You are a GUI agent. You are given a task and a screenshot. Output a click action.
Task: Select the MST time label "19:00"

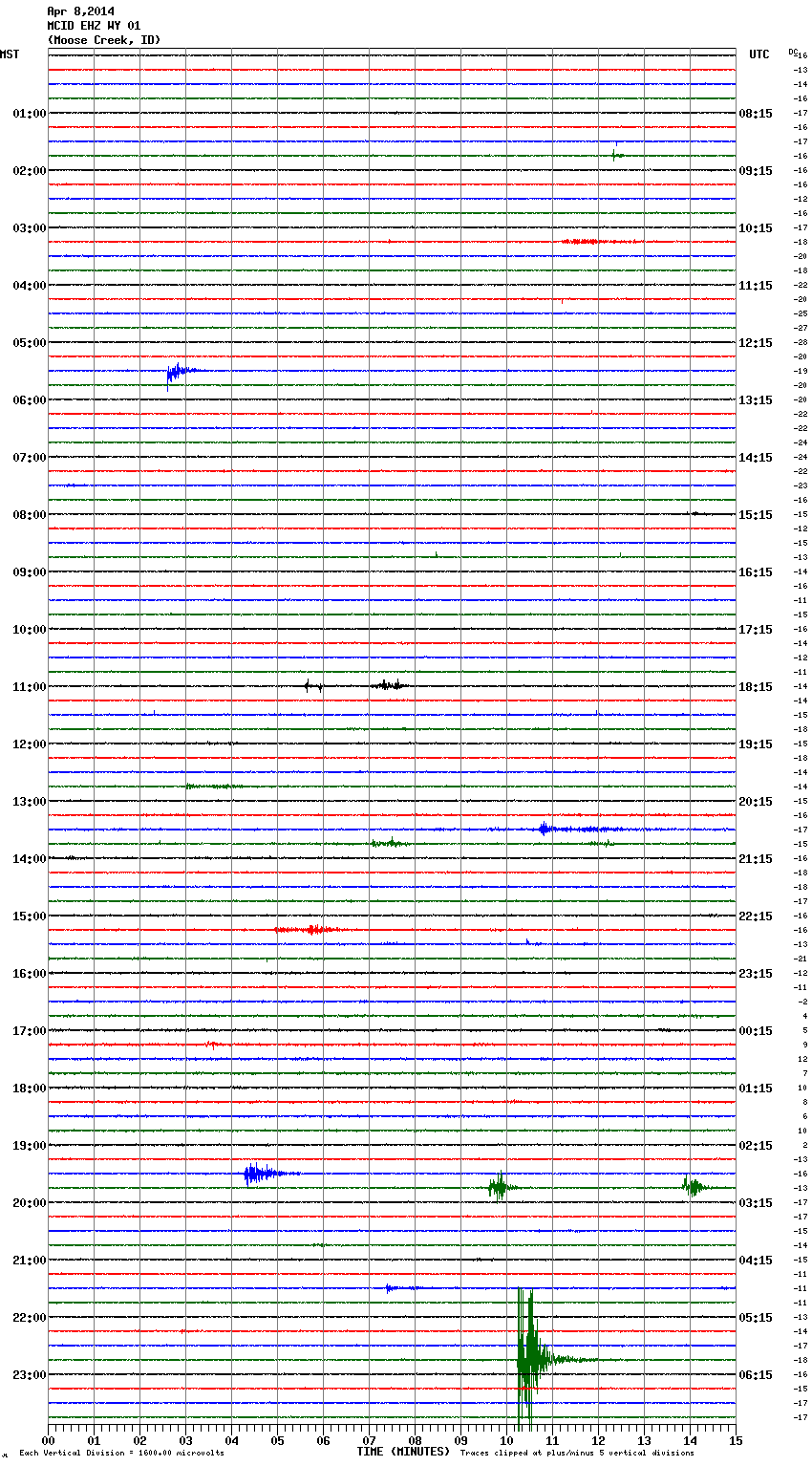tap(30, 1146)
